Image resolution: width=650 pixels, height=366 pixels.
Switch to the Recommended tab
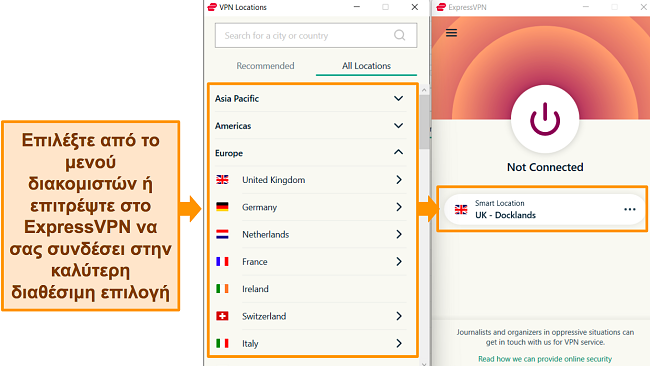[265, 65]
